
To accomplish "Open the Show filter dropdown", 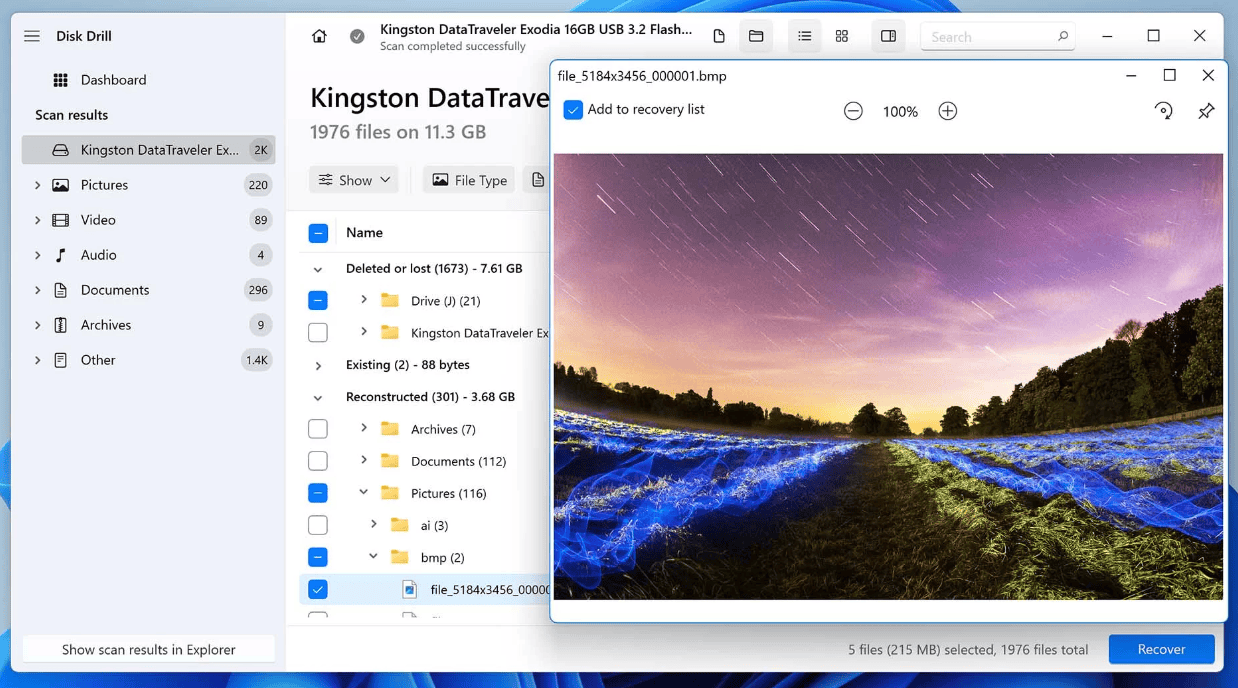I will click(353, 180).
